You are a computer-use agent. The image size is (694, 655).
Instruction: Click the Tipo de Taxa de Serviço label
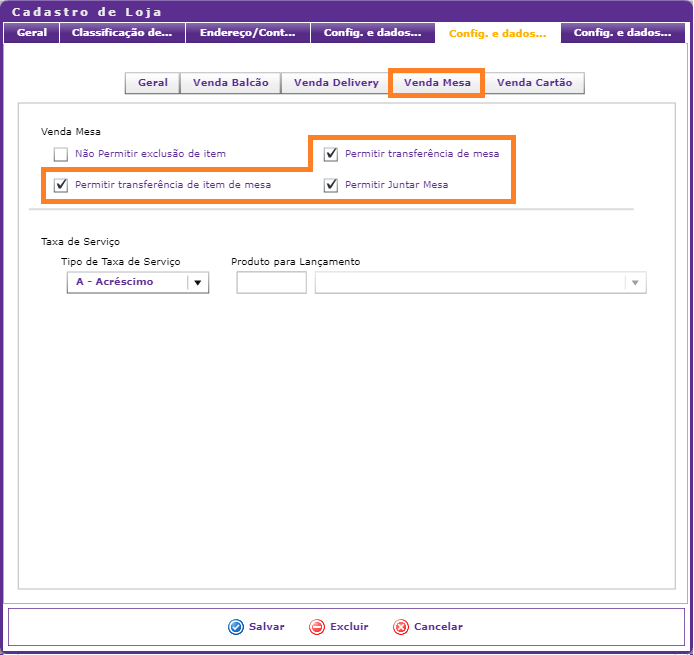(120, 262)
